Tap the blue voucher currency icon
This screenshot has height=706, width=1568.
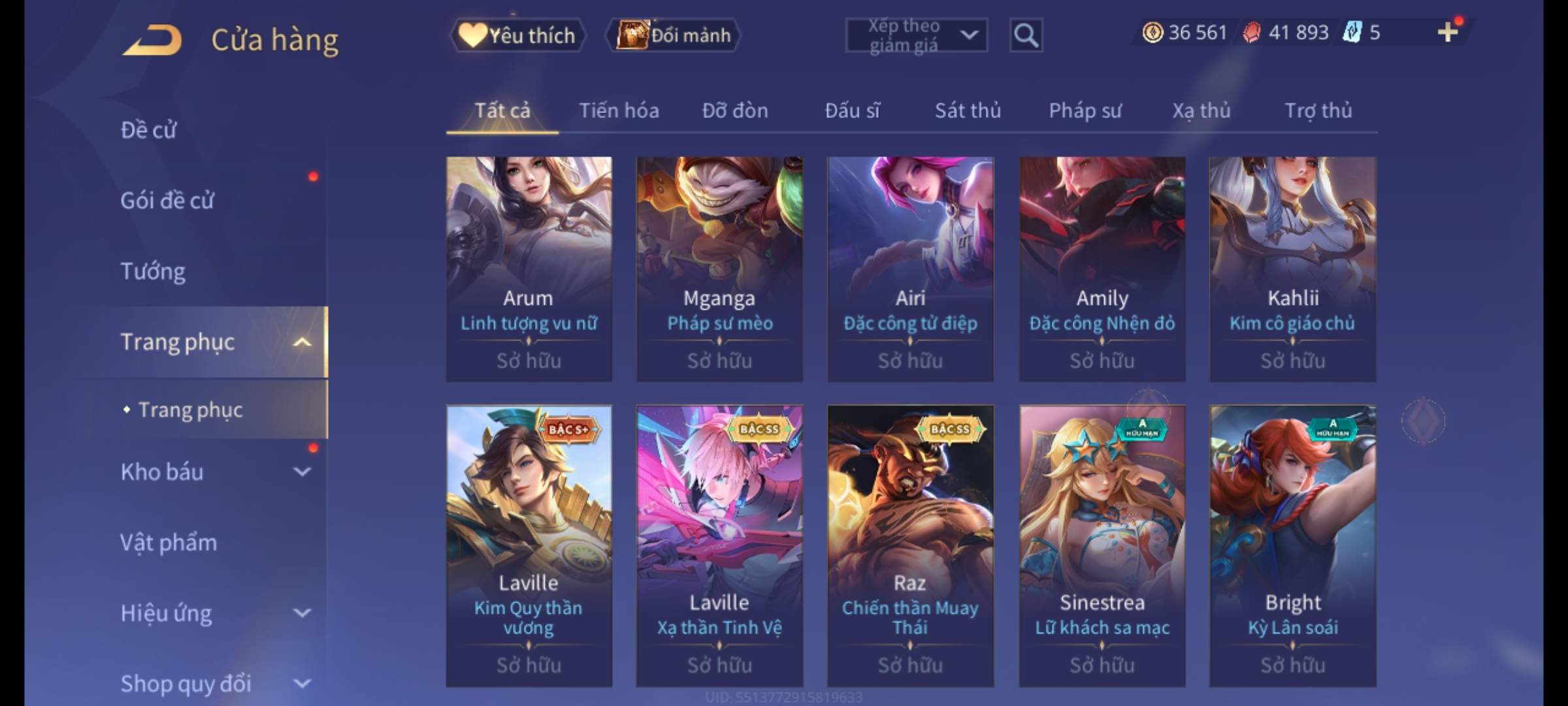coord(1352,32)
